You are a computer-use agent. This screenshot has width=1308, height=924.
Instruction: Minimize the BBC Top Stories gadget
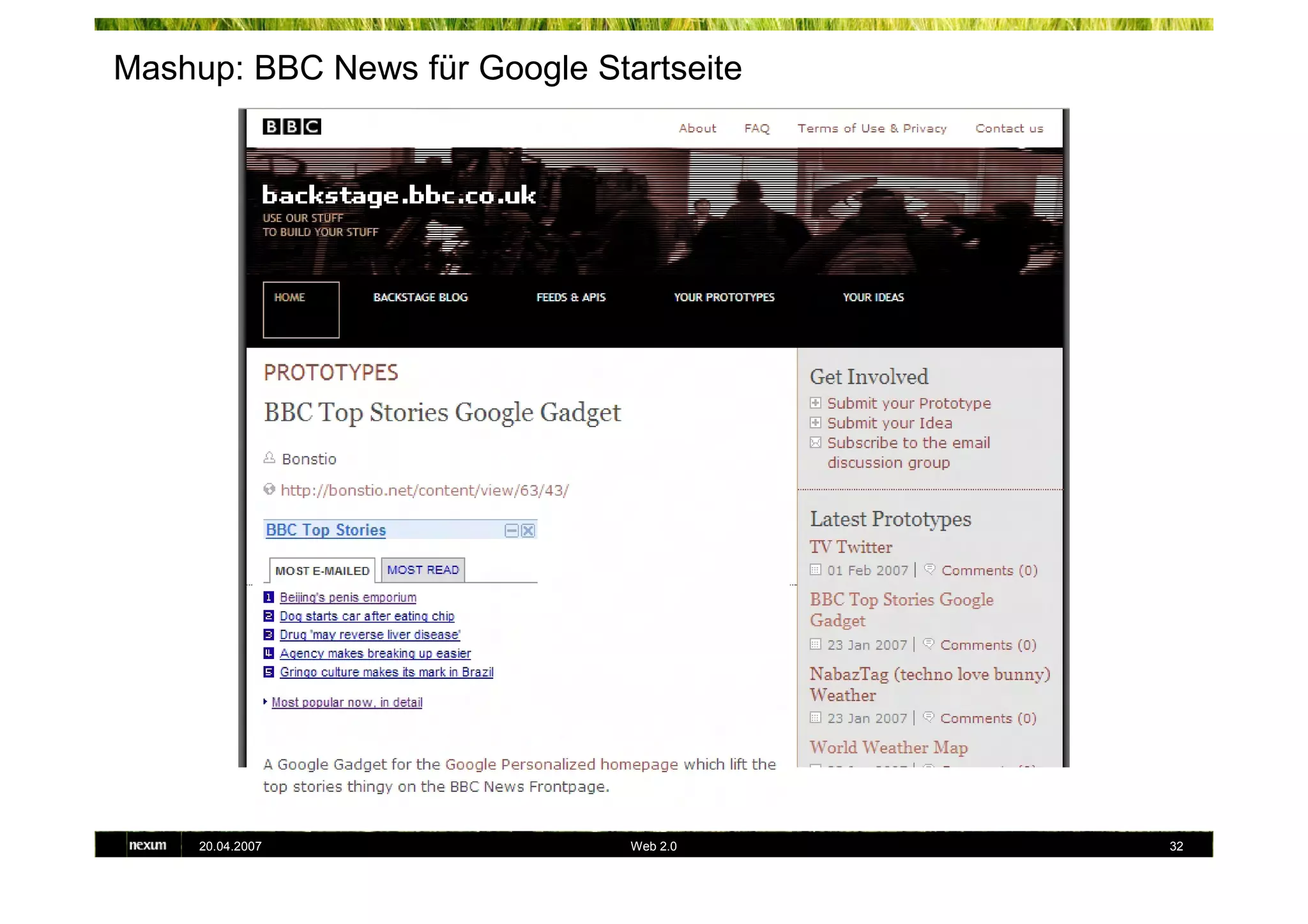(x=511, y=531)
